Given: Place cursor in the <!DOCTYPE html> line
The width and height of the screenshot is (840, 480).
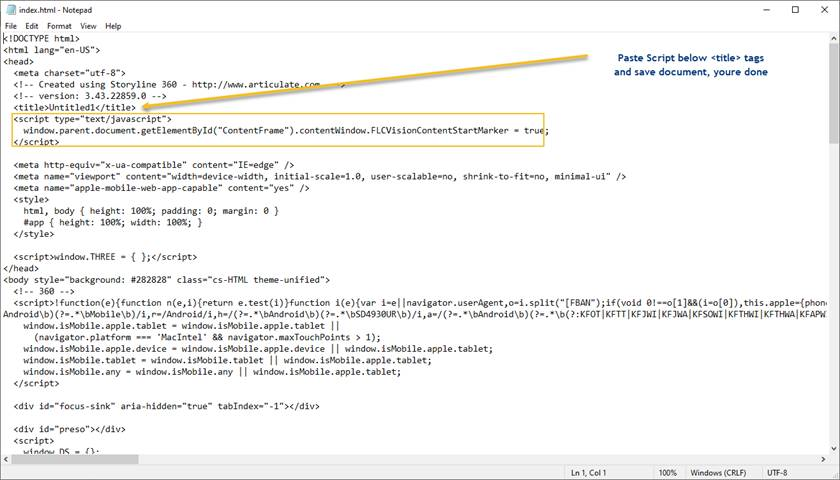Looking at the screenshot, I should [x=42, y=39].
